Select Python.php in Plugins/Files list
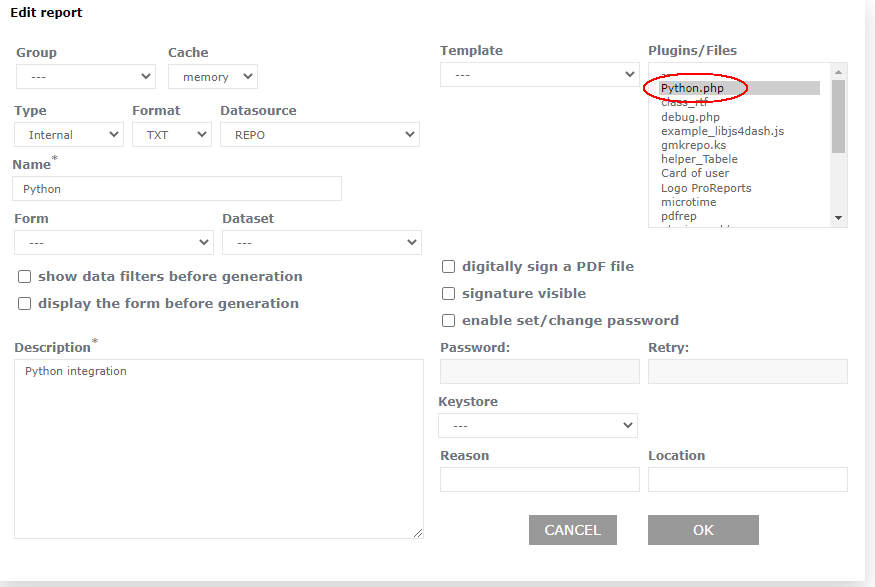The height and width of the screenshot is (587, 875). click(692, 88)
